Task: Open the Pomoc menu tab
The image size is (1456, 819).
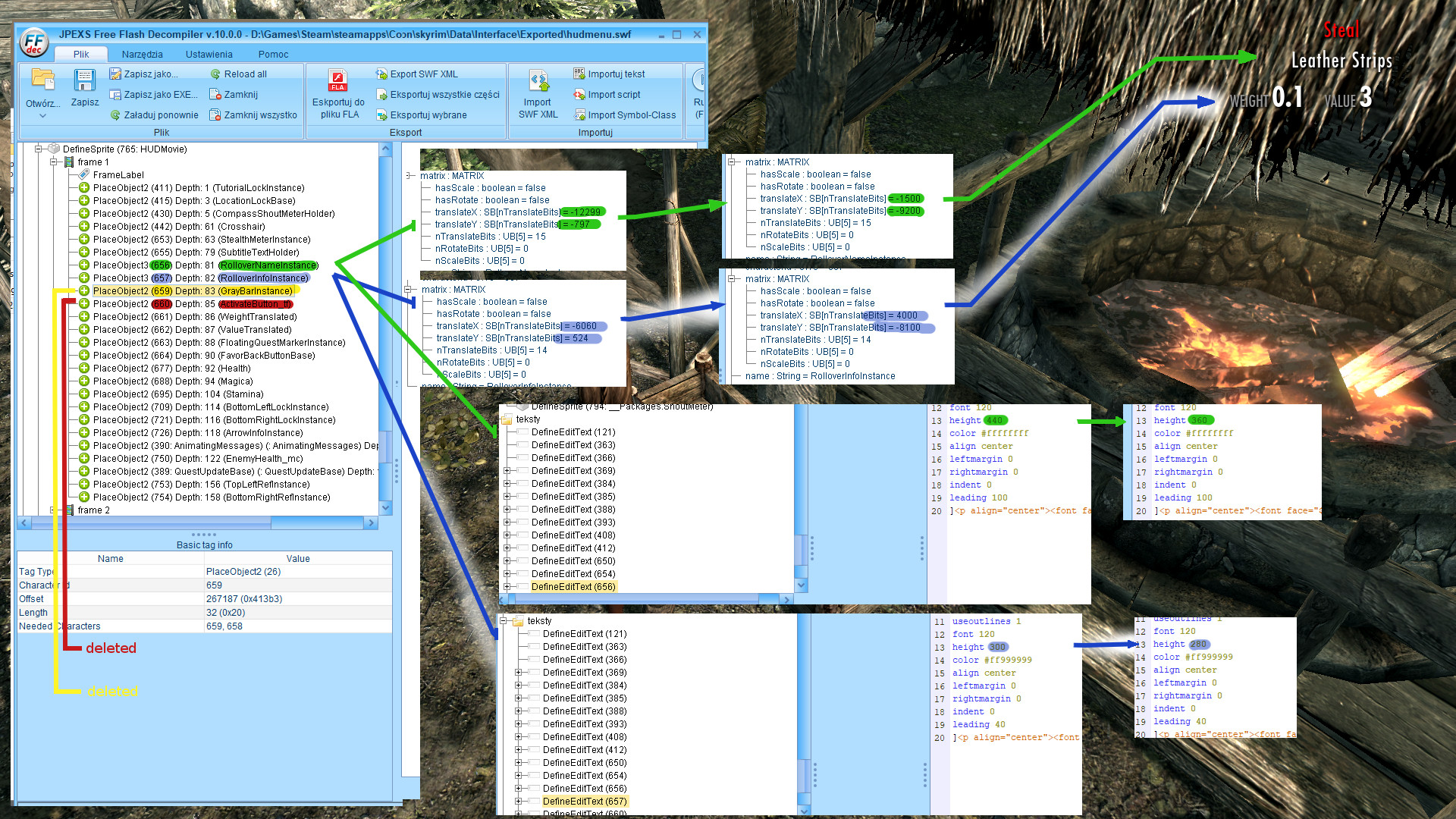Action: (273, 55)
